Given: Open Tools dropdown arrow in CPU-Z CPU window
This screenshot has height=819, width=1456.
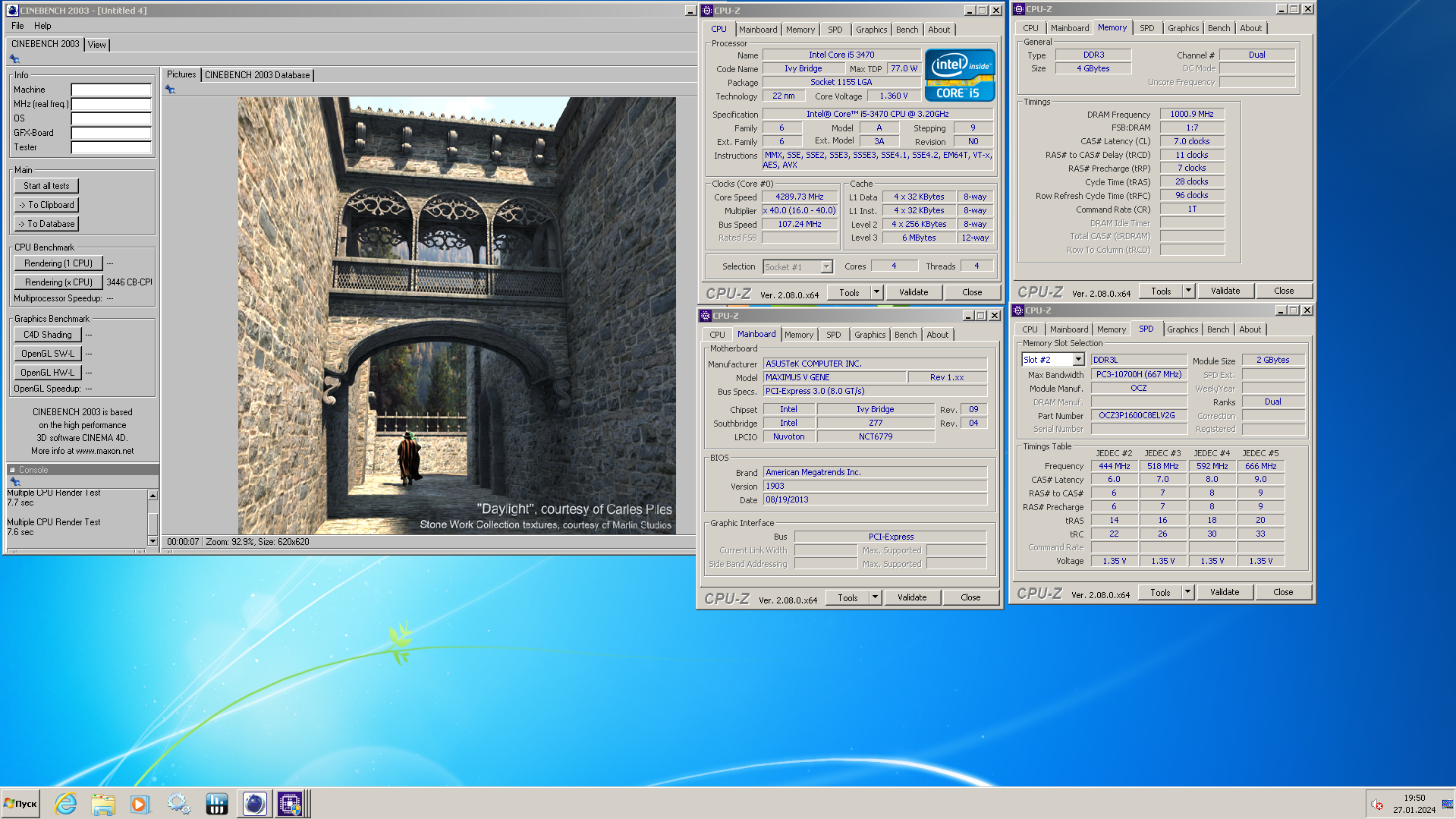Looking at the screenshot, I should coord(876,292).
